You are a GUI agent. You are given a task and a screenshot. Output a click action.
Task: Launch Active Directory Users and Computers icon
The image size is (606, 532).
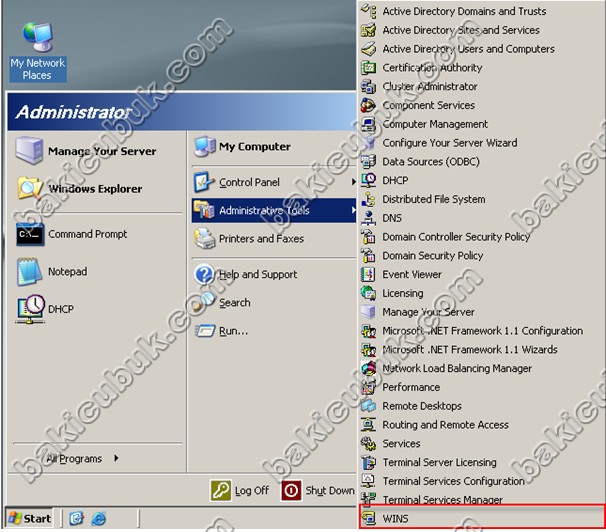coord(369,49)
